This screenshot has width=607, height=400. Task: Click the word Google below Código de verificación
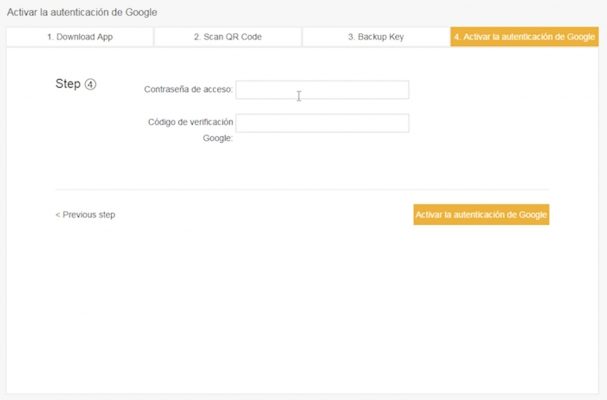tap(217, 139)
